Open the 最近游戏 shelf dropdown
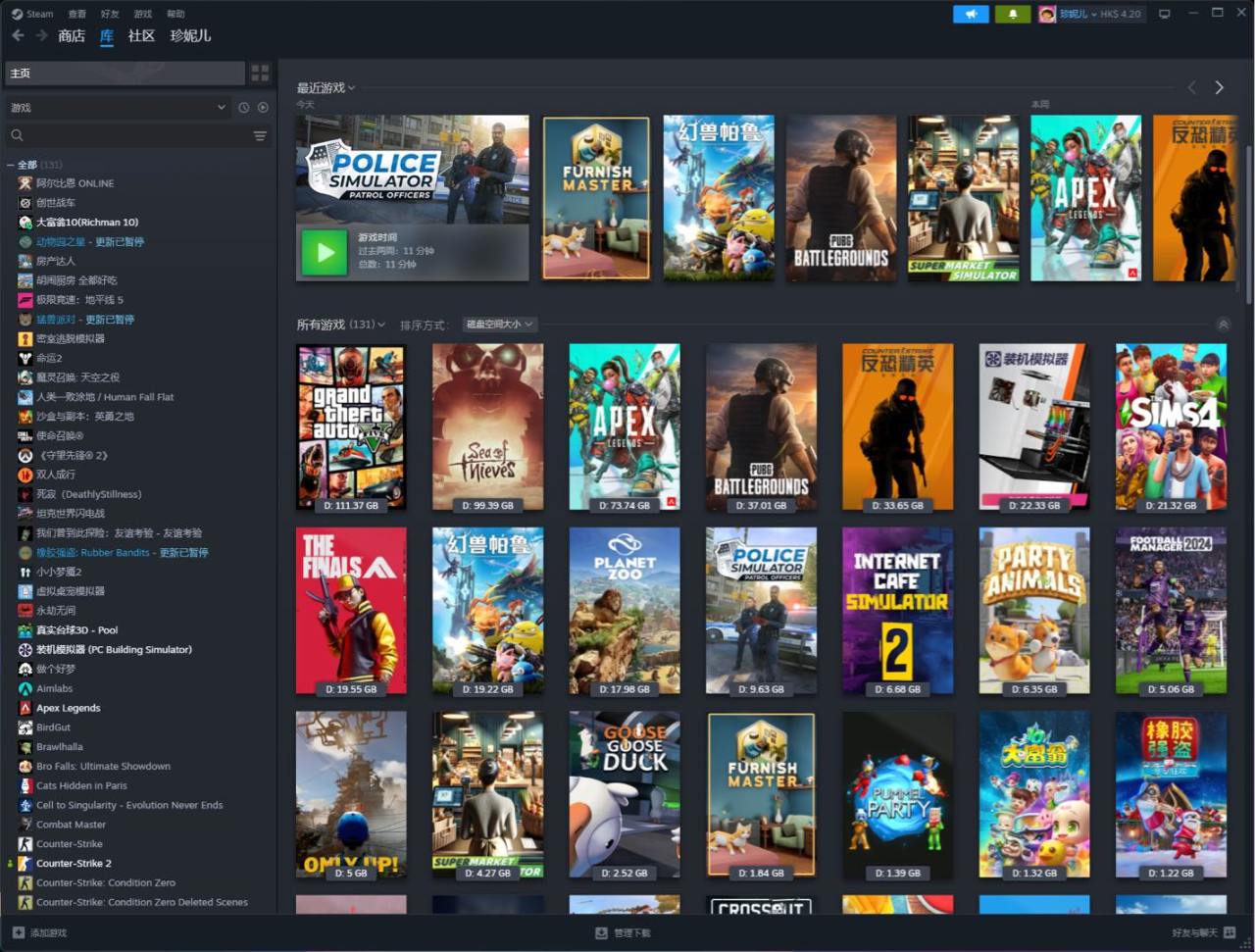 326,87
